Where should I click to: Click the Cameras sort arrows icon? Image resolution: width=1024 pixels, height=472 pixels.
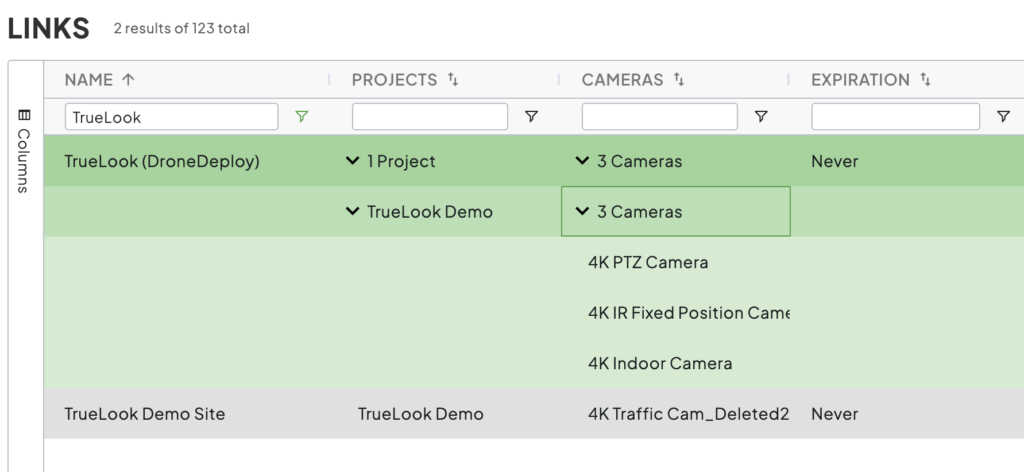point(679,80)
